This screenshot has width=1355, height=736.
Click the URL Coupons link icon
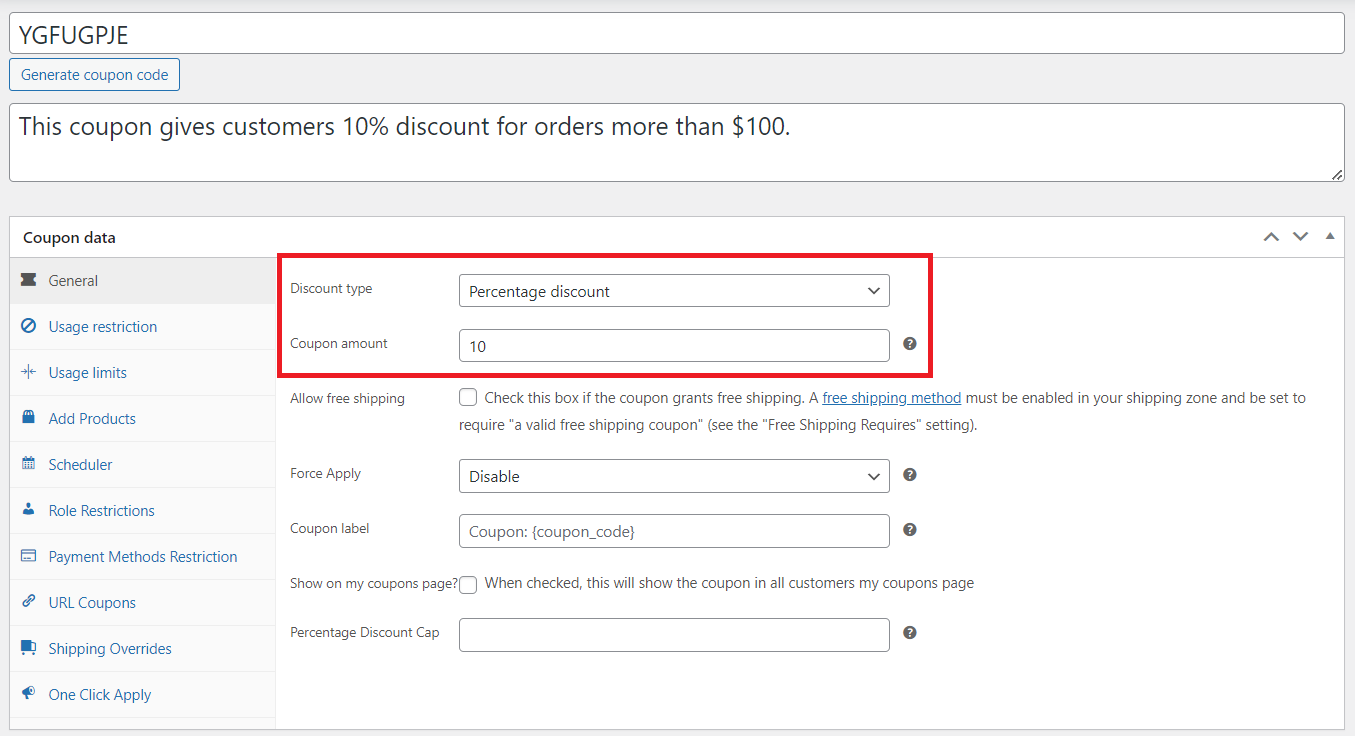pyautogui.click(x=30, y=602)
